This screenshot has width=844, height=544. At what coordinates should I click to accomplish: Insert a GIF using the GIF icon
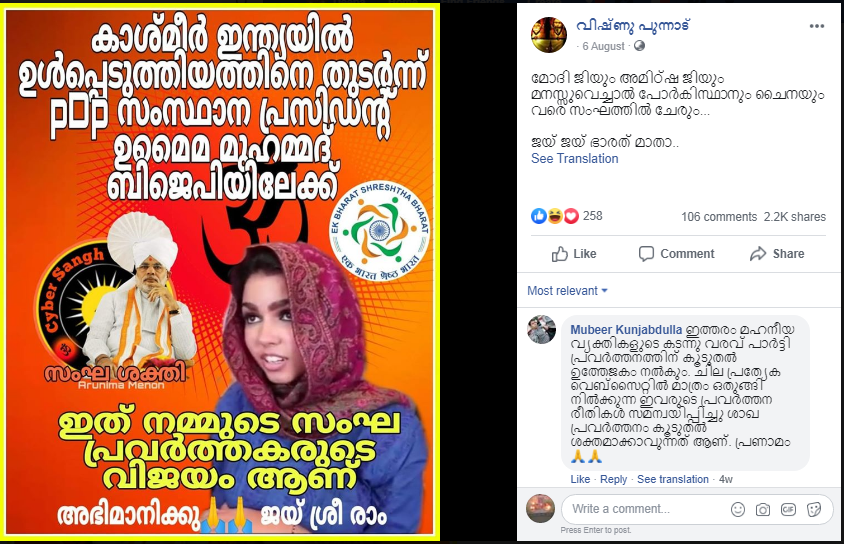(788, 509)
